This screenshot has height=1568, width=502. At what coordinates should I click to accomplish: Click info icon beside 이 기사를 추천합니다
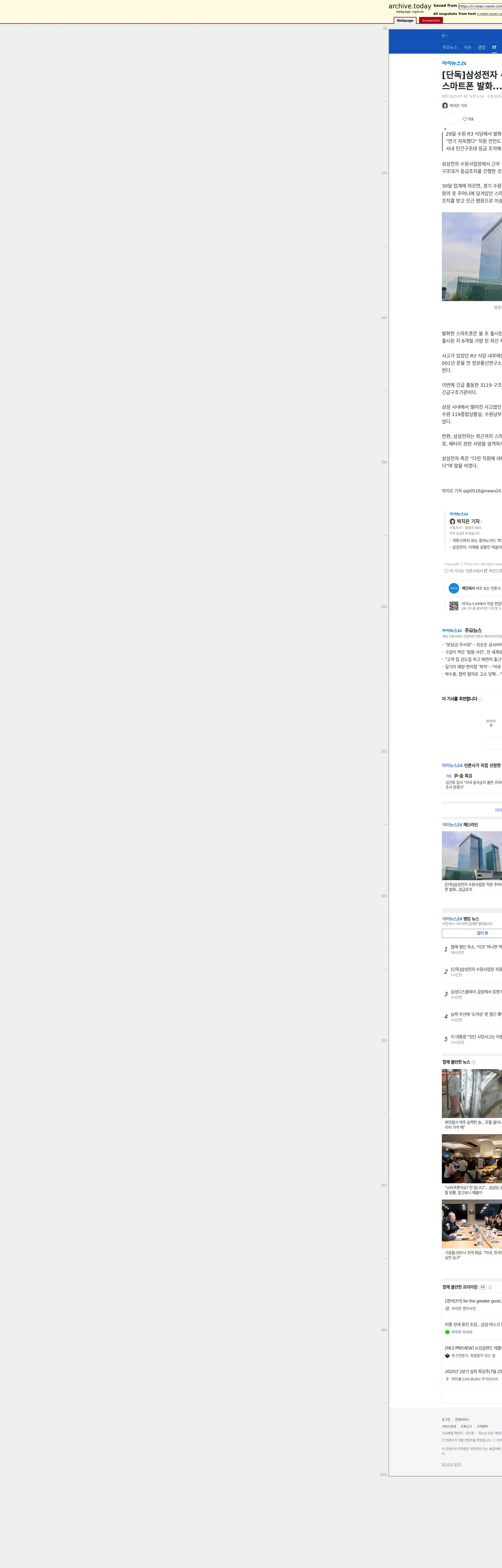[x=480, y=699]
